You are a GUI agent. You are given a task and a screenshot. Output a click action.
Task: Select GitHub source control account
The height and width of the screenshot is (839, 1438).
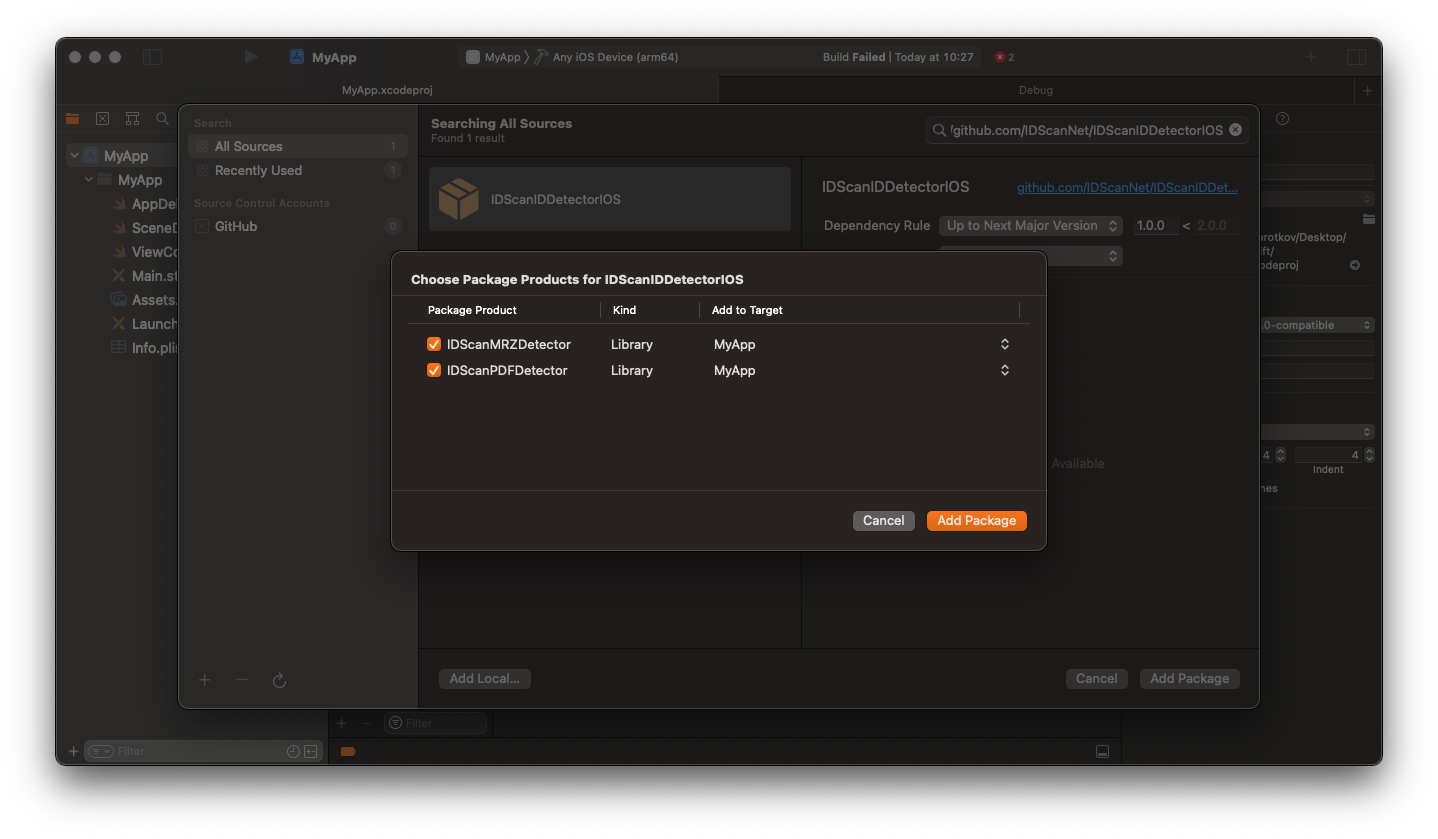[x=298, y=226]
